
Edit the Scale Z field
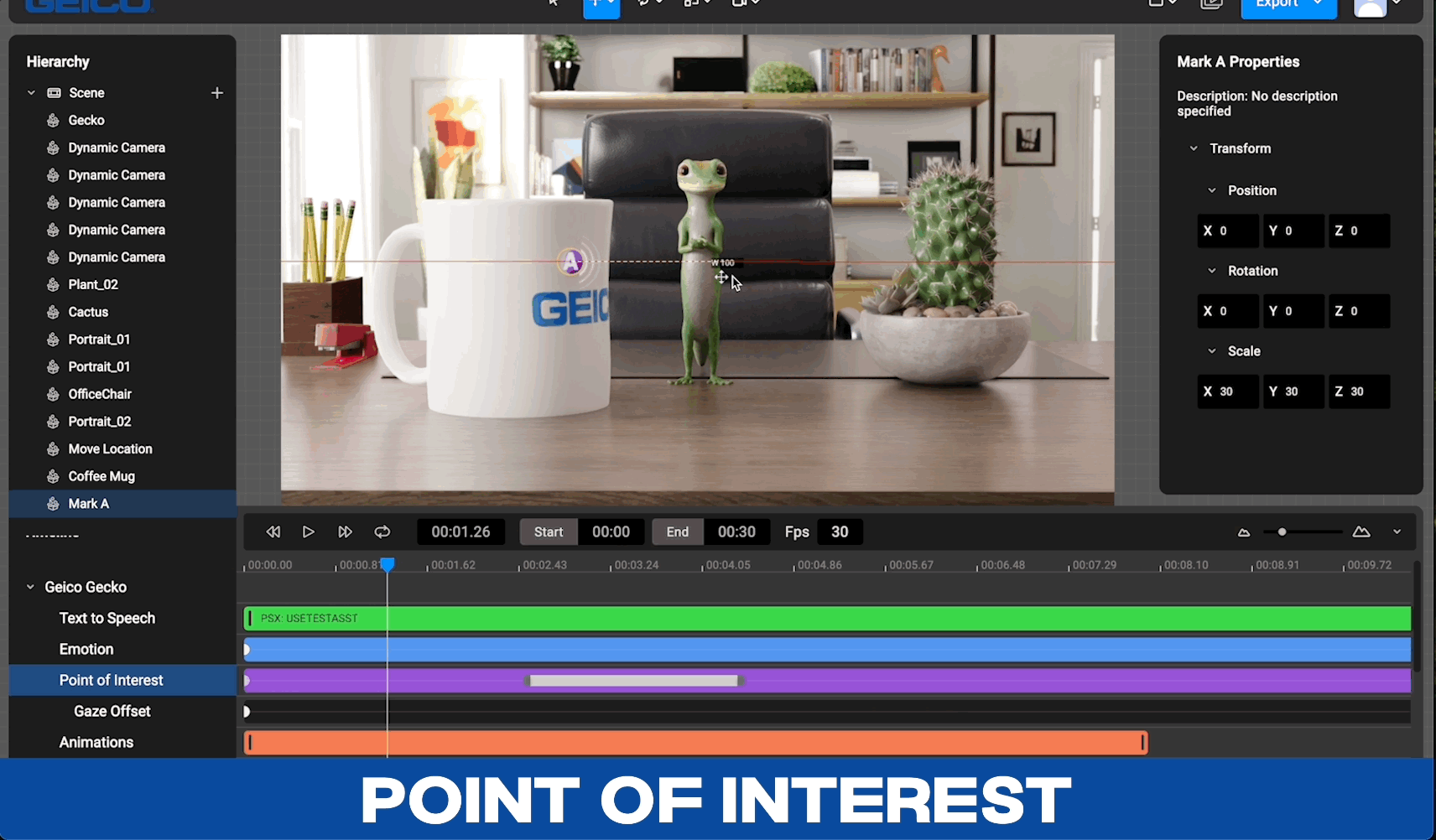(x=1359, y=391)
